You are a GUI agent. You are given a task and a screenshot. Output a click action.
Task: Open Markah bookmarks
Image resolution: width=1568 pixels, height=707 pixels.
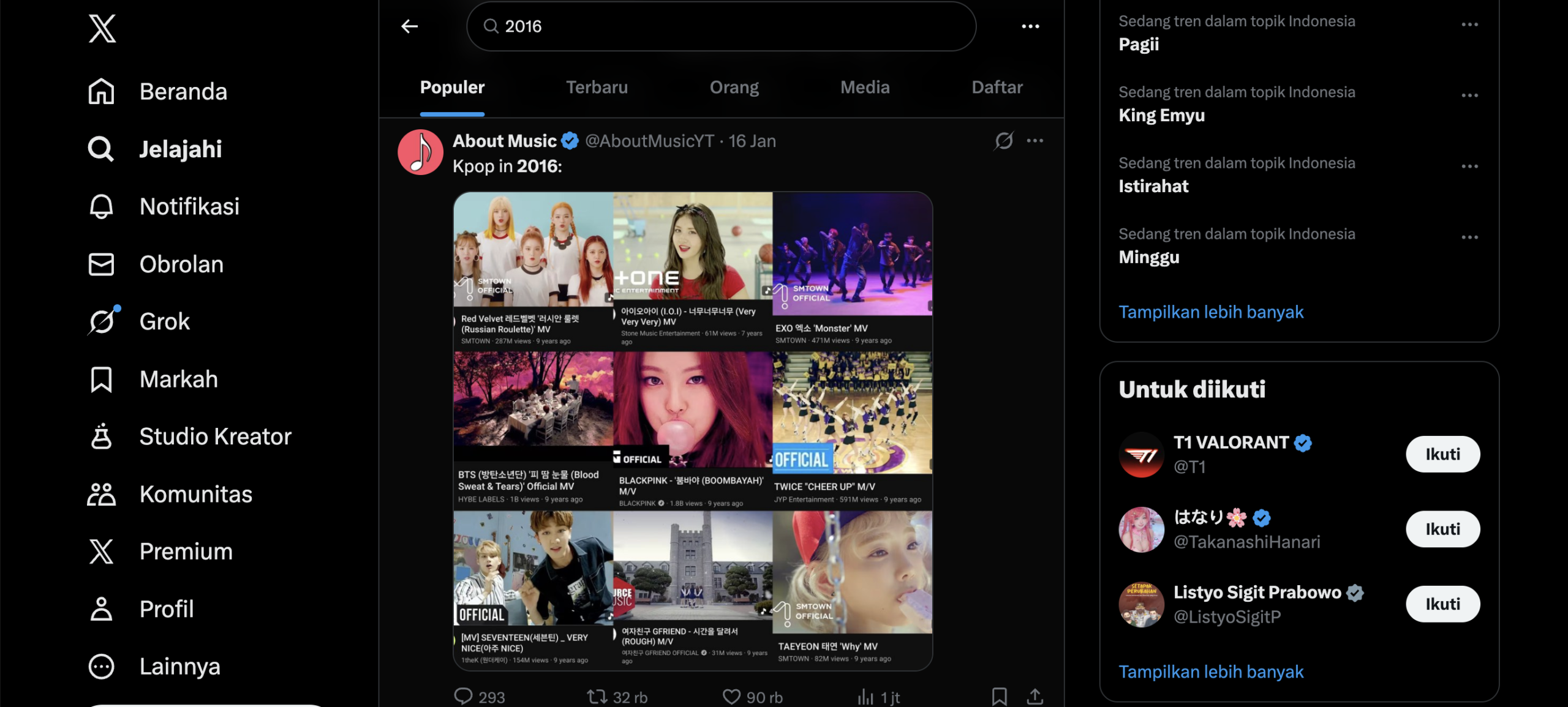point(153,380)
